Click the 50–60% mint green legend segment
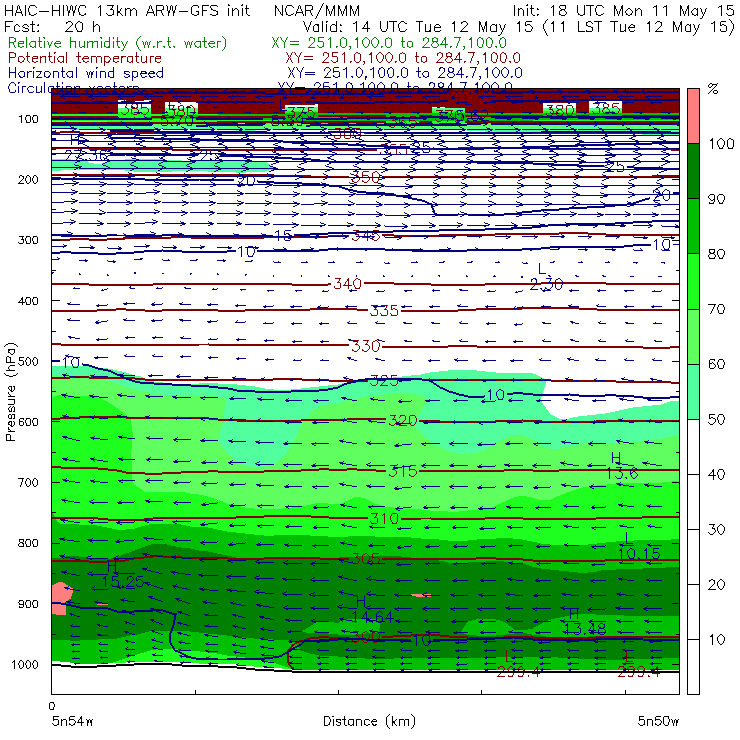Image resolution: width=740 pixels, height=740 pixels. click(x=693, y=392)
